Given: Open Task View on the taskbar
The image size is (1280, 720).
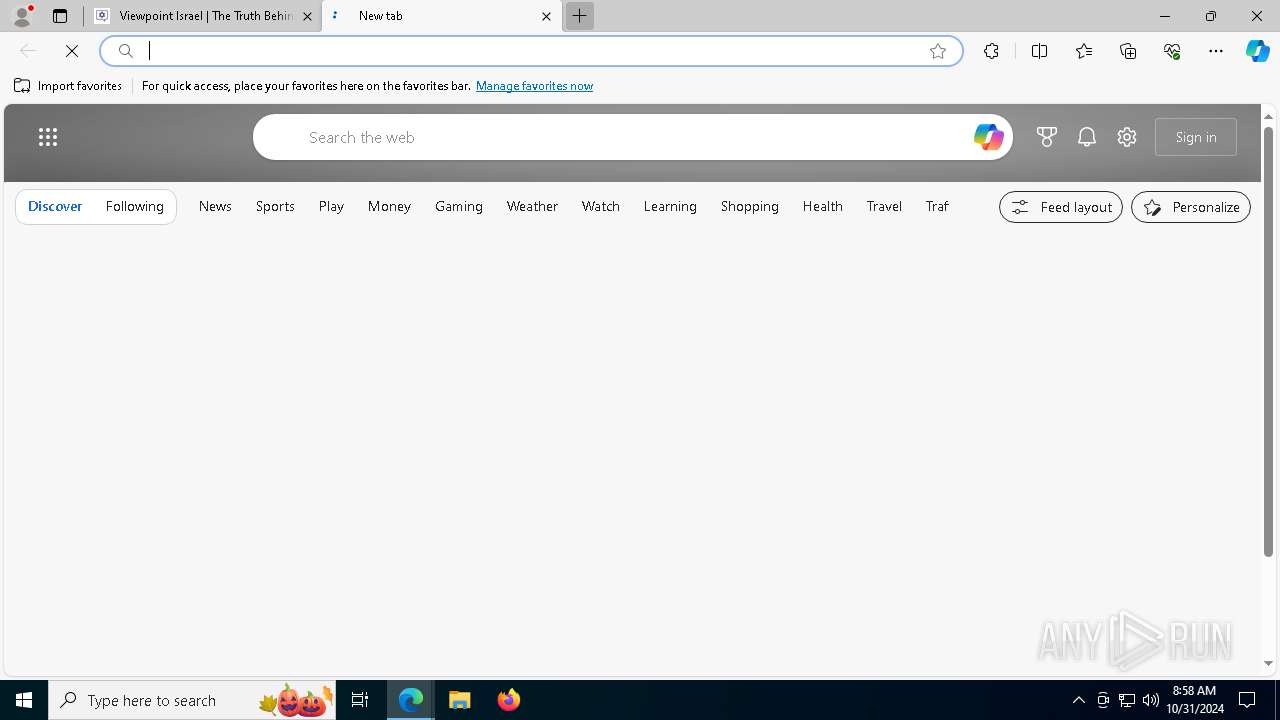Looking at the screenshot, I should pos(360,700).
